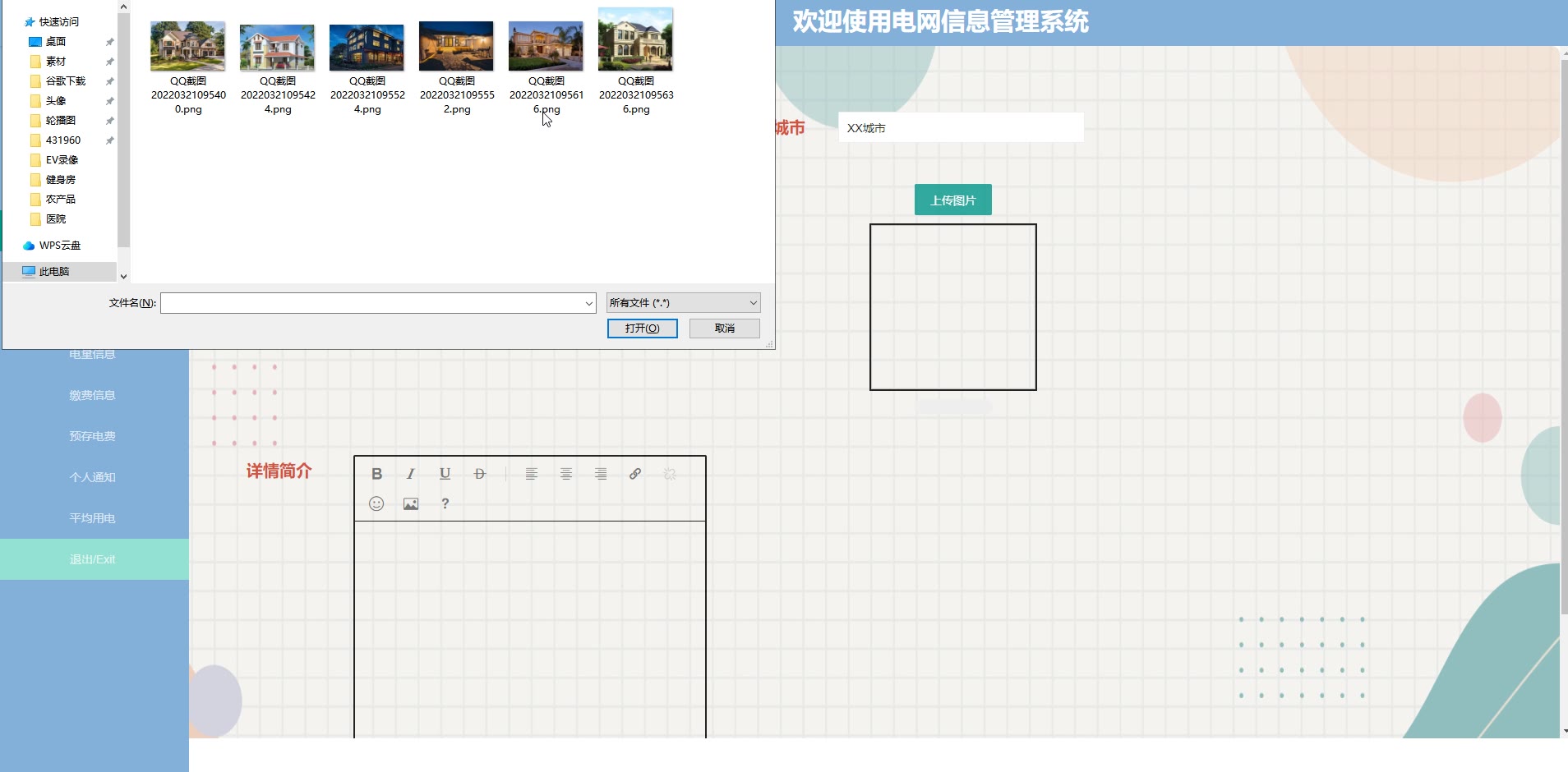Select file QQ截图20220321095616.png

click(546, 67)
